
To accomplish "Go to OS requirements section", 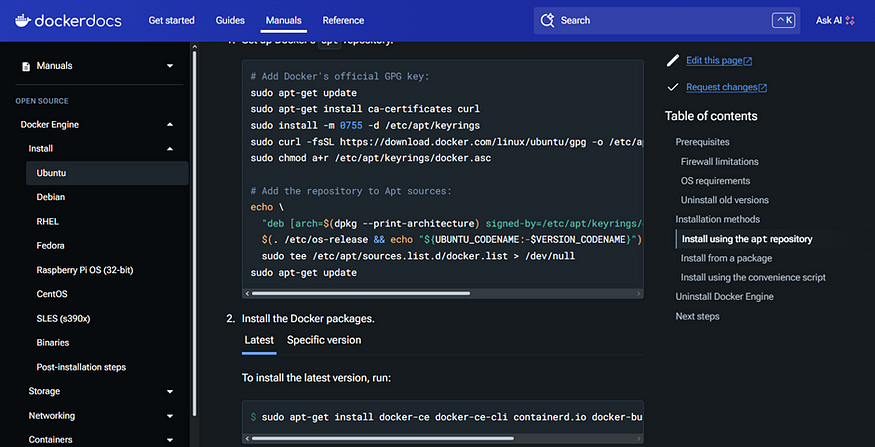I will click(x=715, y=181).
